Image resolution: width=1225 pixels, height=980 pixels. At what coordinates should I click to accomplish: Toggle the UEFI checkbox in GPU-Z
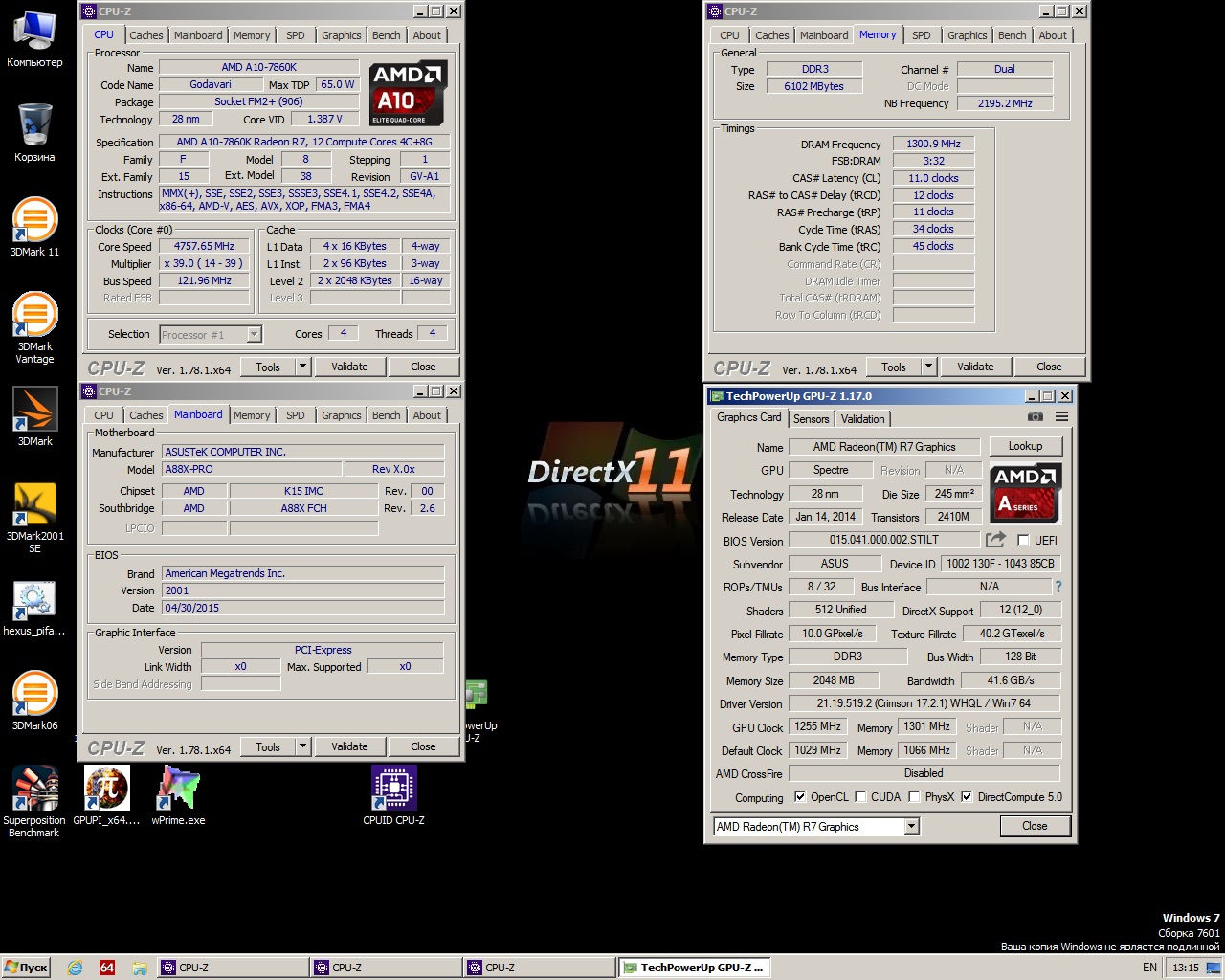1023,540
